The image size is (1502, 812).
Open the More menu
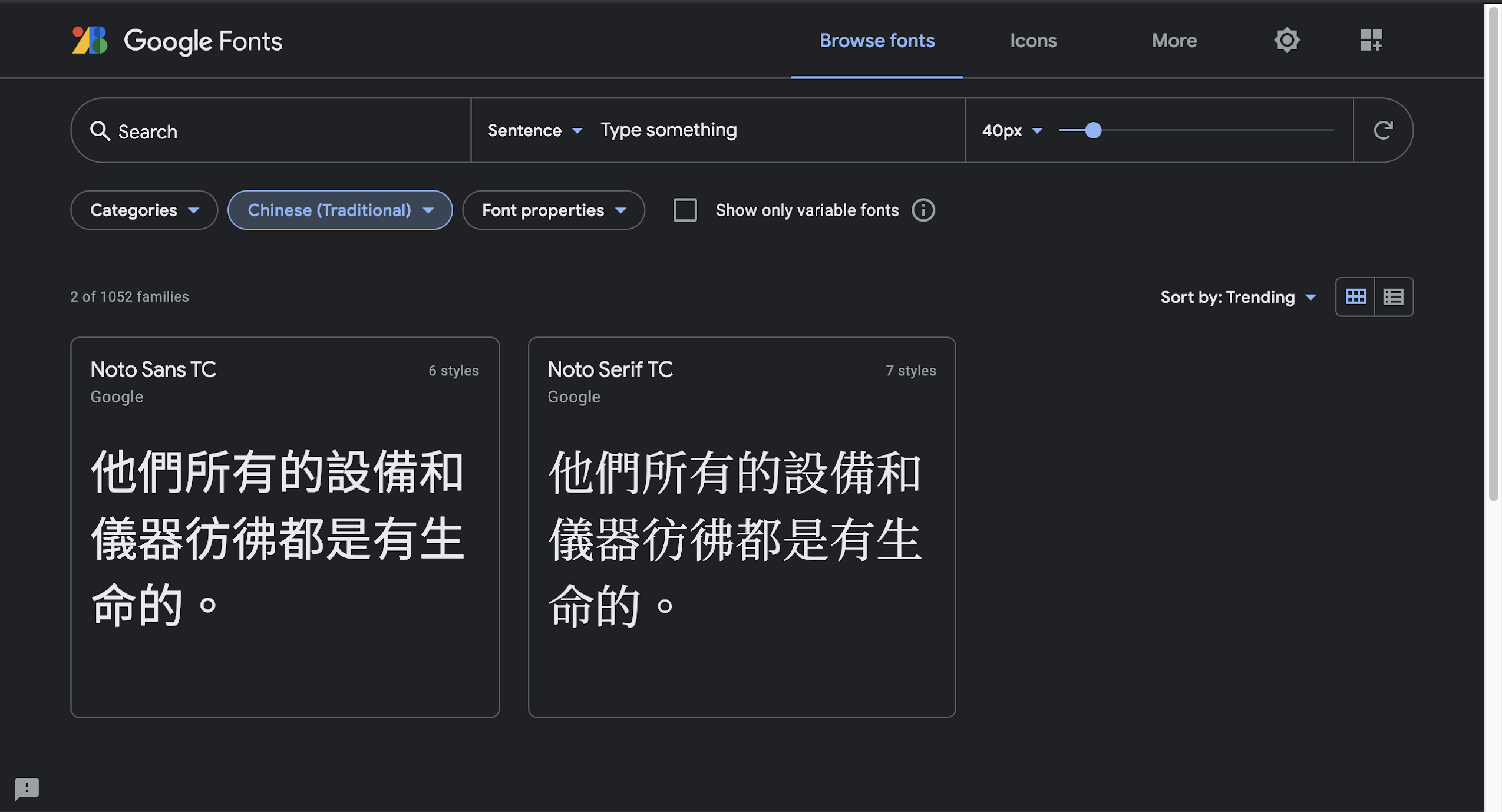coord(1173,40)
